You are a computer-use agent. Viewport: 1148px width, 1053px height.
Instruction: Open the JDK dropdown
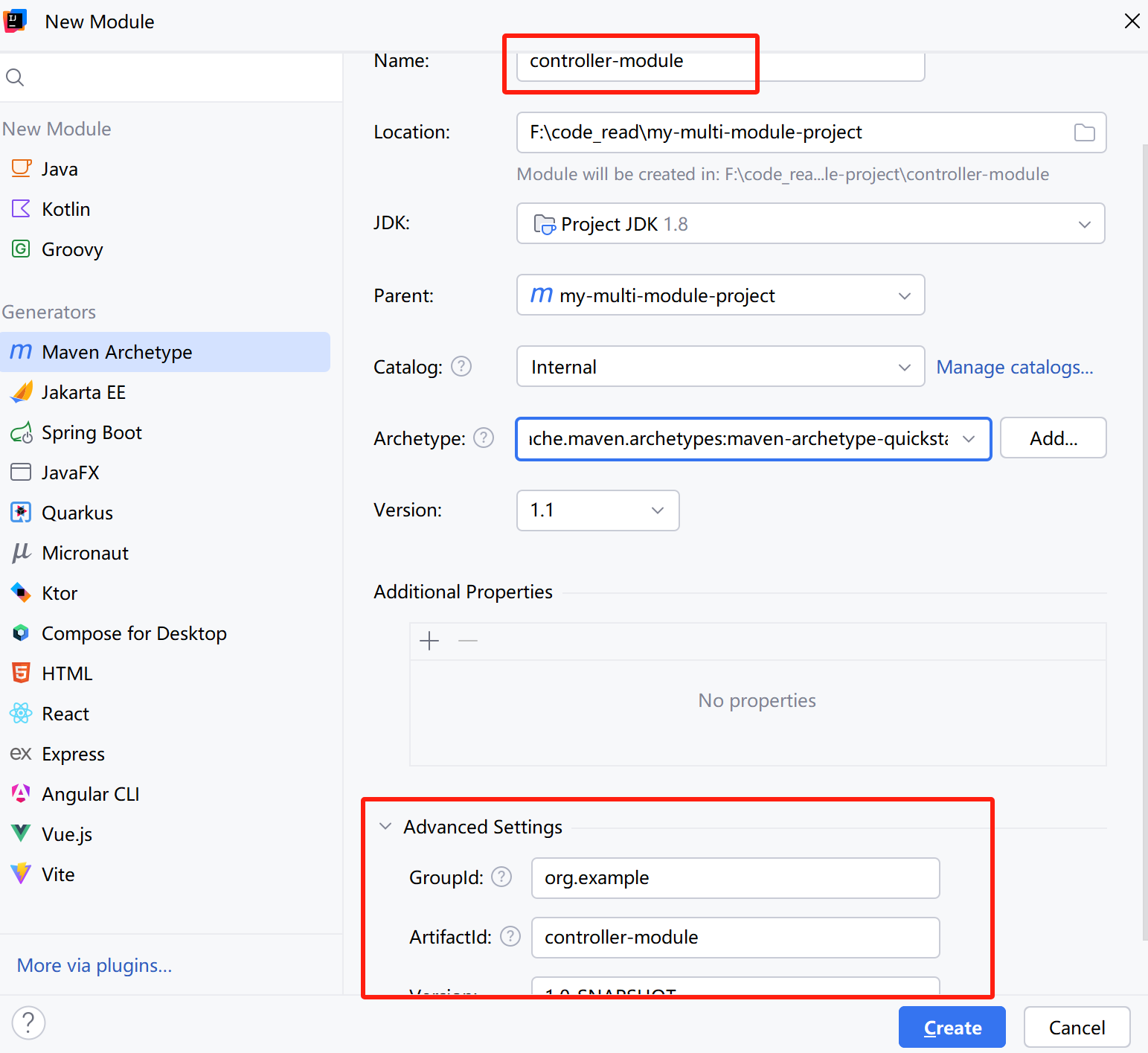(x=810, y=223)
